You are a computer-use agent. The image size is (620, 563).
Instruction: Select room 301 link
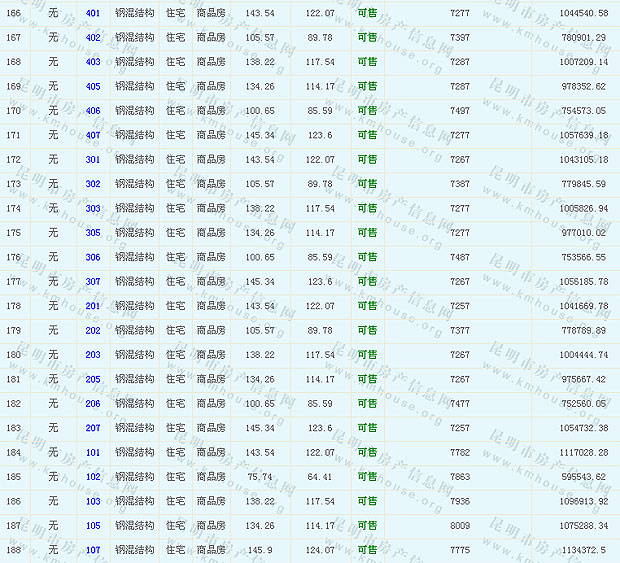tap(93, 160)
